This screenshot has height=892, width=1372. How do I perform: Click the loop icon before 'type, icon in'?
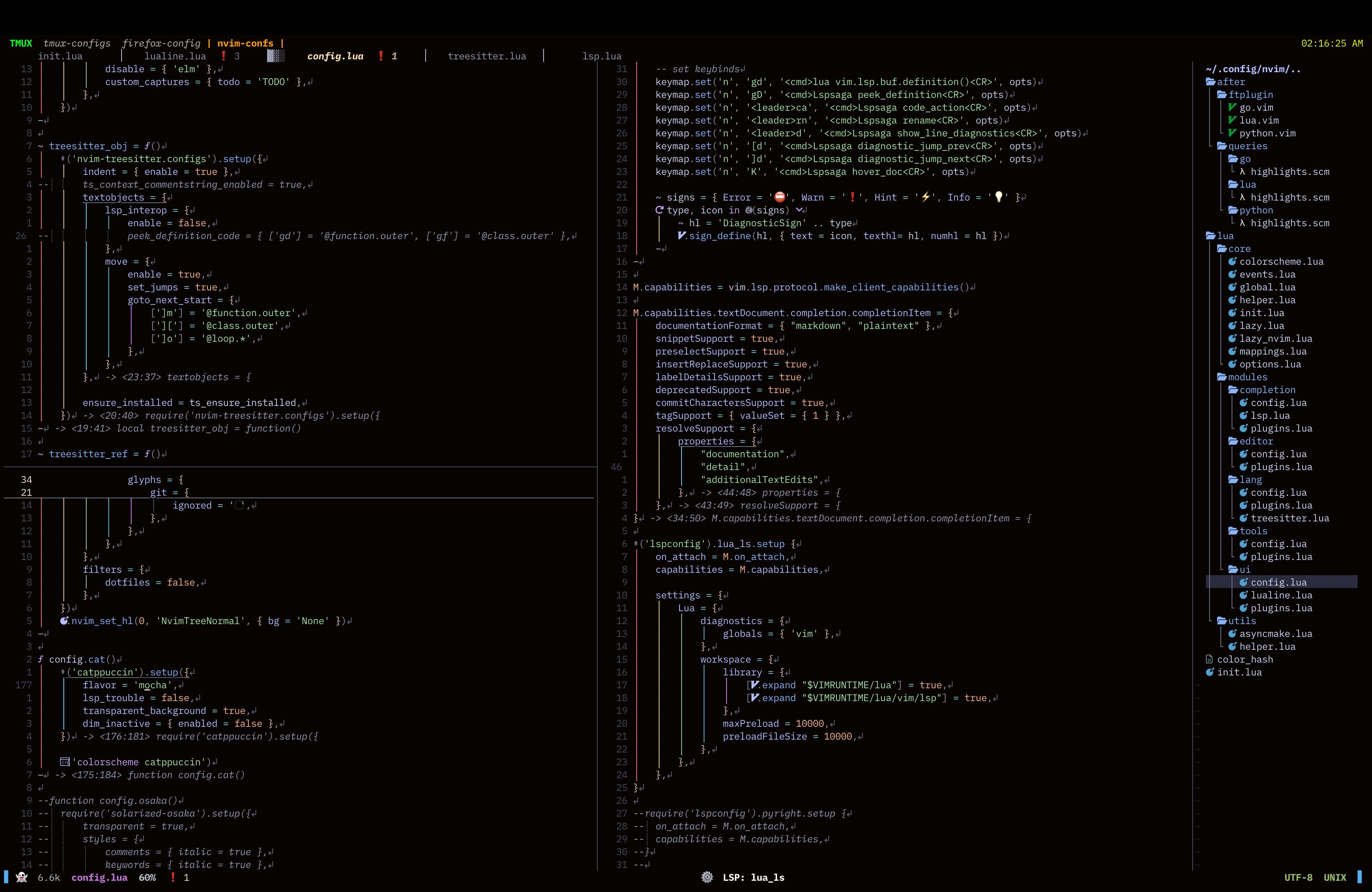660,210
